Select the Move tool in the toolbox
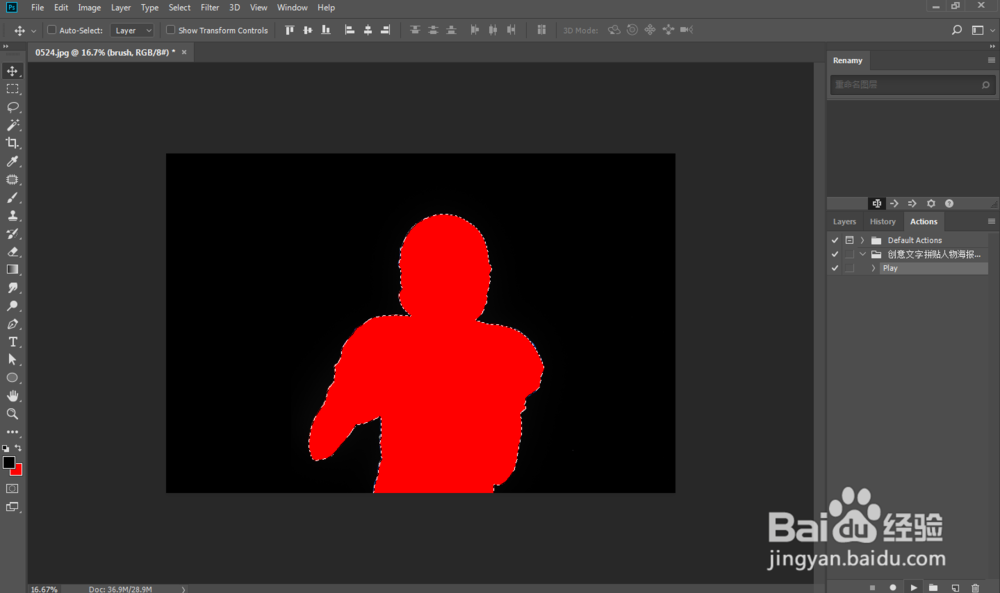The height and width of the screenshot is (593, 1000). (x=12, y=71)
